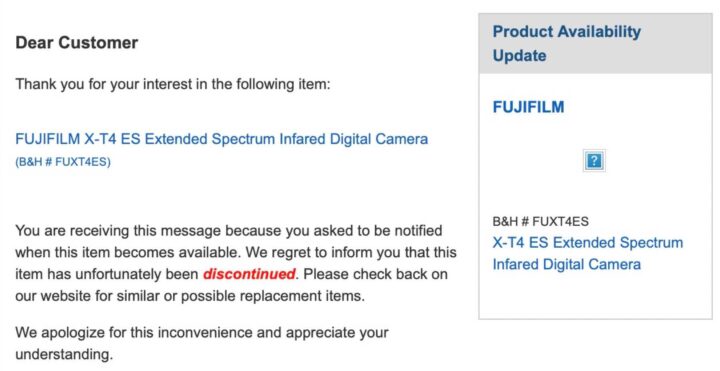Screen dimensions: 720x371
Task: Click the word 'Update' in sidebar header
Action: pyautogui.click(x=519, y=56)
